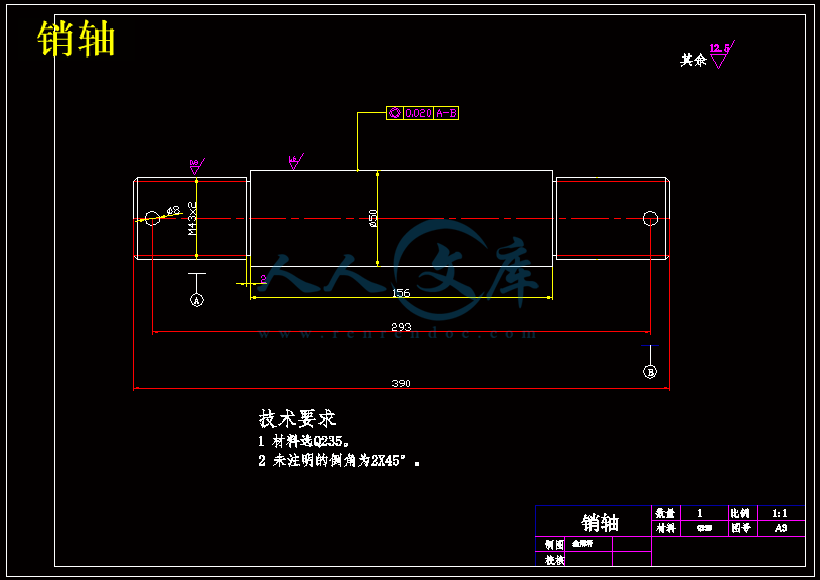This screenshot has height=580, width=820.
Task: Click the 293 hole spacing dimension text
Action: point(401,327)
